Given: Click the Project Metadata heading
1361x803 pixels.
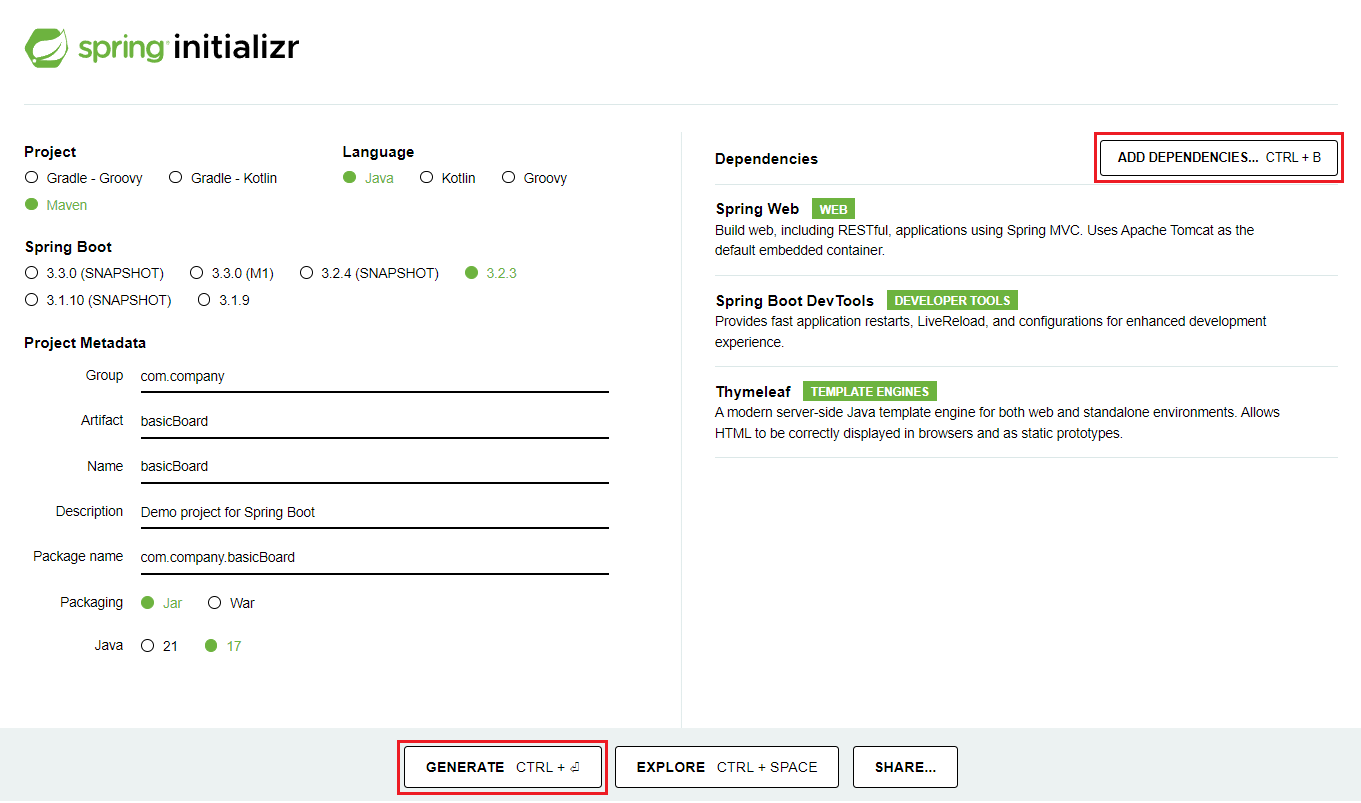Looking at the screenshot, I should pyautogui.click(x=85, y=343).
